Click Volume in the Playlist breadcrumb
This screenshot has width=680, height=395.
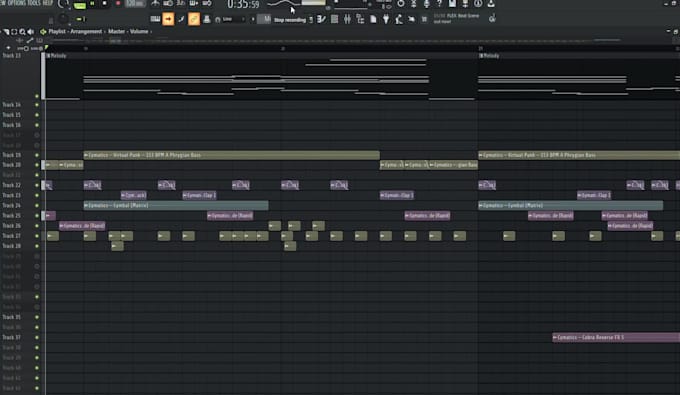(x=139, y=32)
